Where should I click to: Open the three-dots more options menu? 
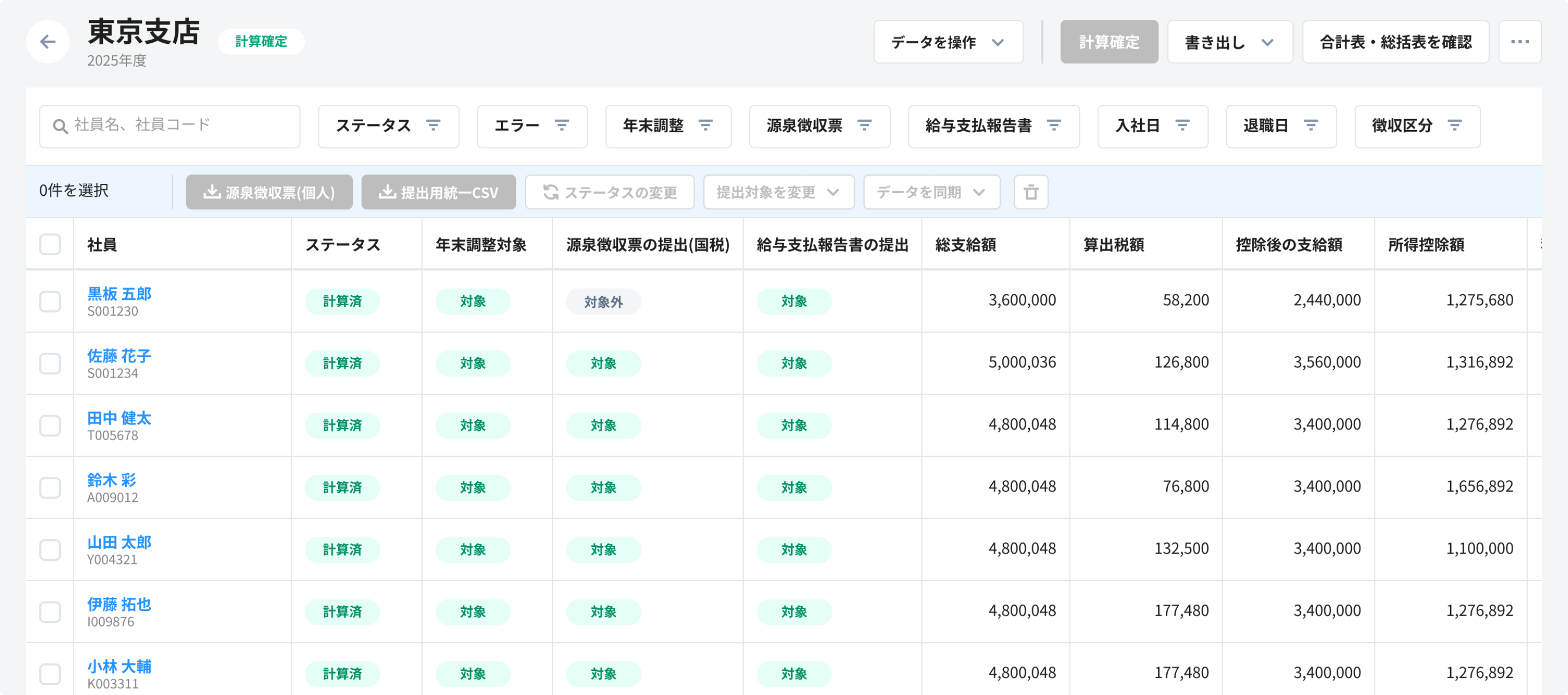pos(1519,41)
